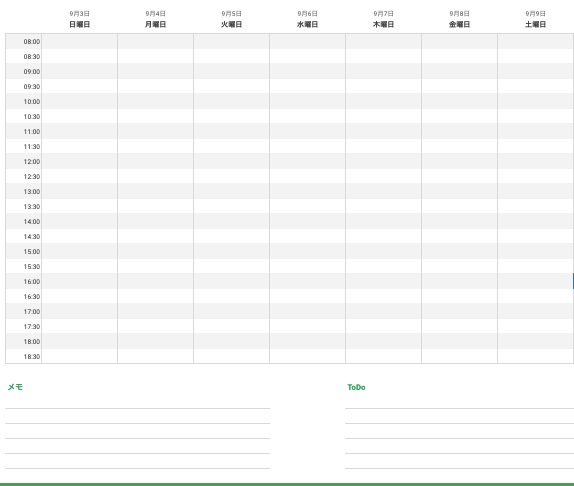
Task: Click Wednesday's 18:30 schedule cell
Action: 308,357
